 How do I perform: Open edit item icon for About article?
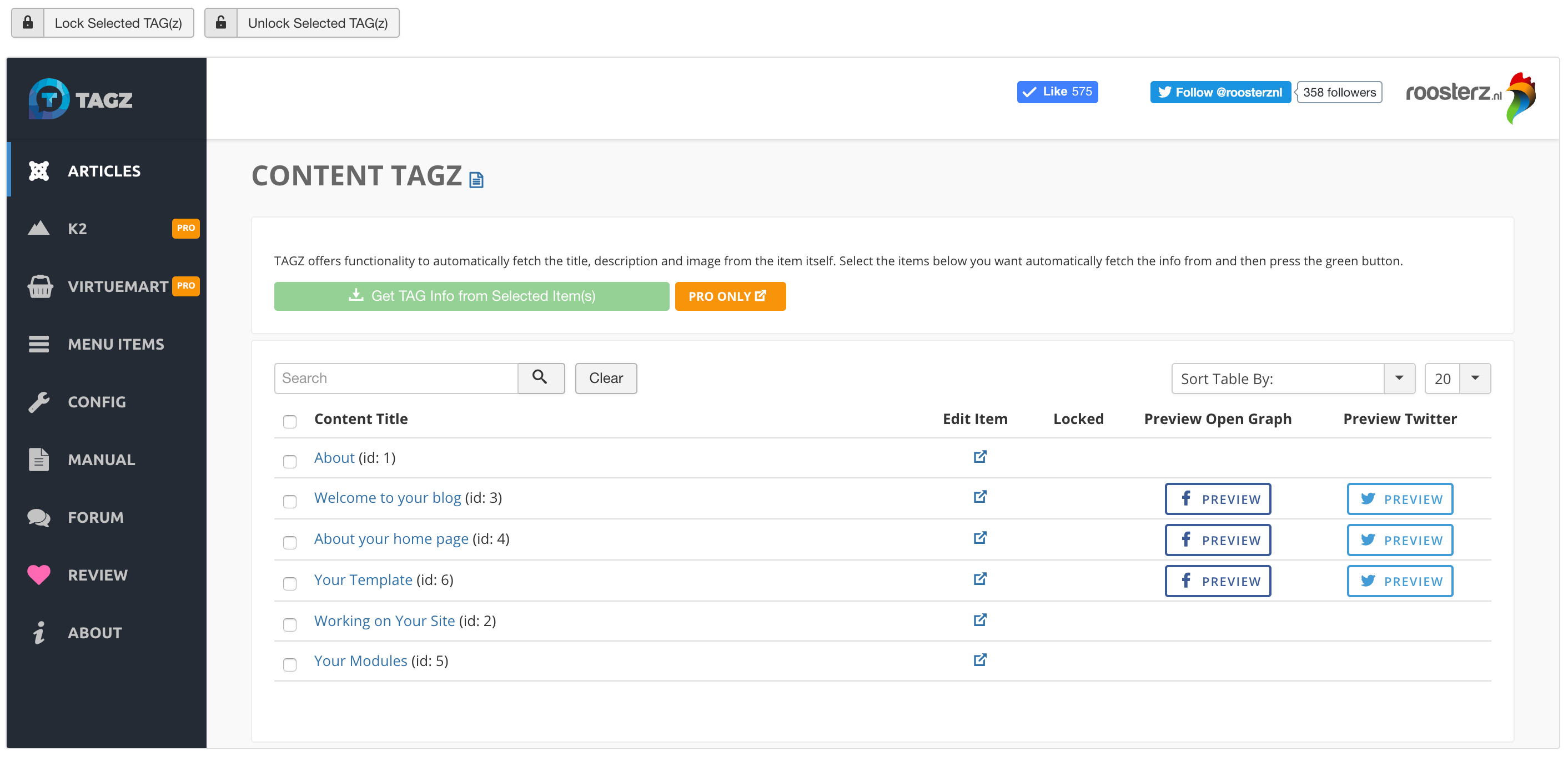click(x=979, y=457)
